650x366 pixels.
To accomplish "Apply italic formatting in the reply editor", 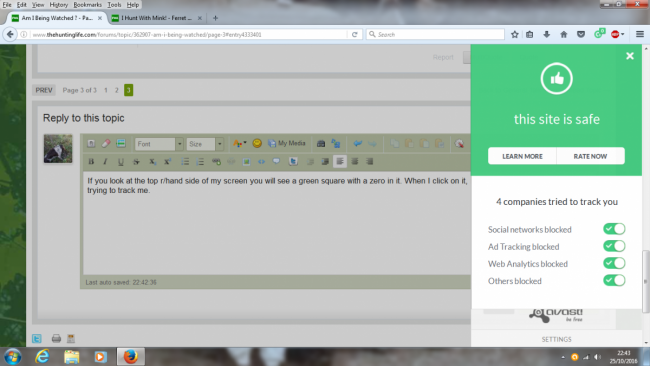I will (x=105, y=162).
